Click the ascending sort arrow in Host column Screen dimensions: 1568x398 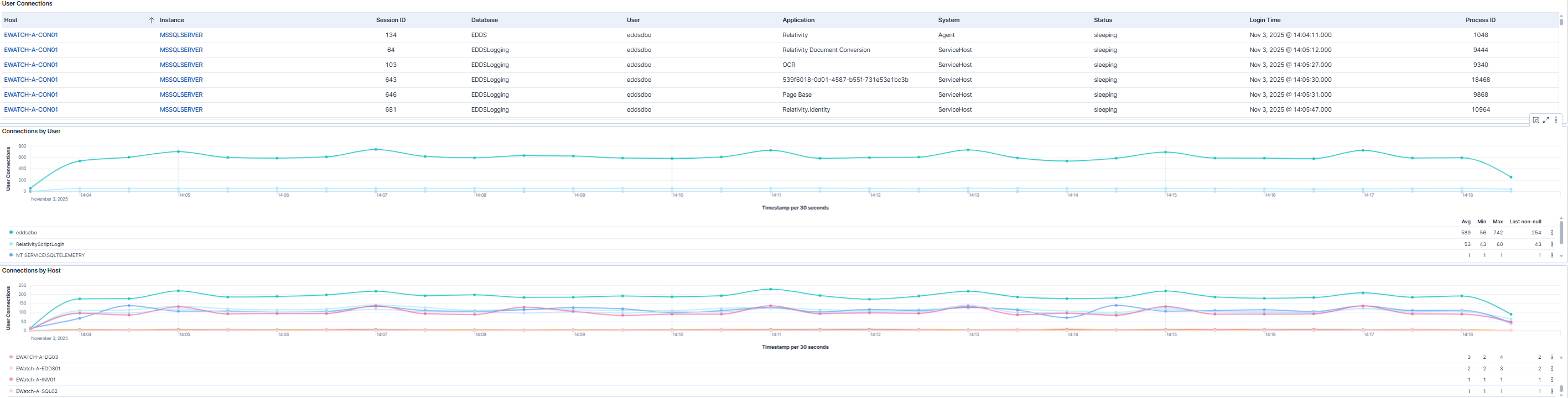point(152,20)
